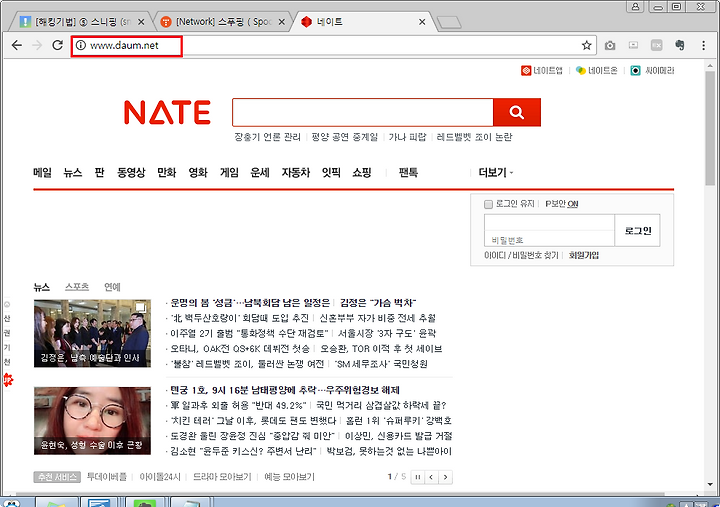Screen dimensions: 720x507
Task: Open 뉴스 from the main navigation bar
Action: pos(73,173)
